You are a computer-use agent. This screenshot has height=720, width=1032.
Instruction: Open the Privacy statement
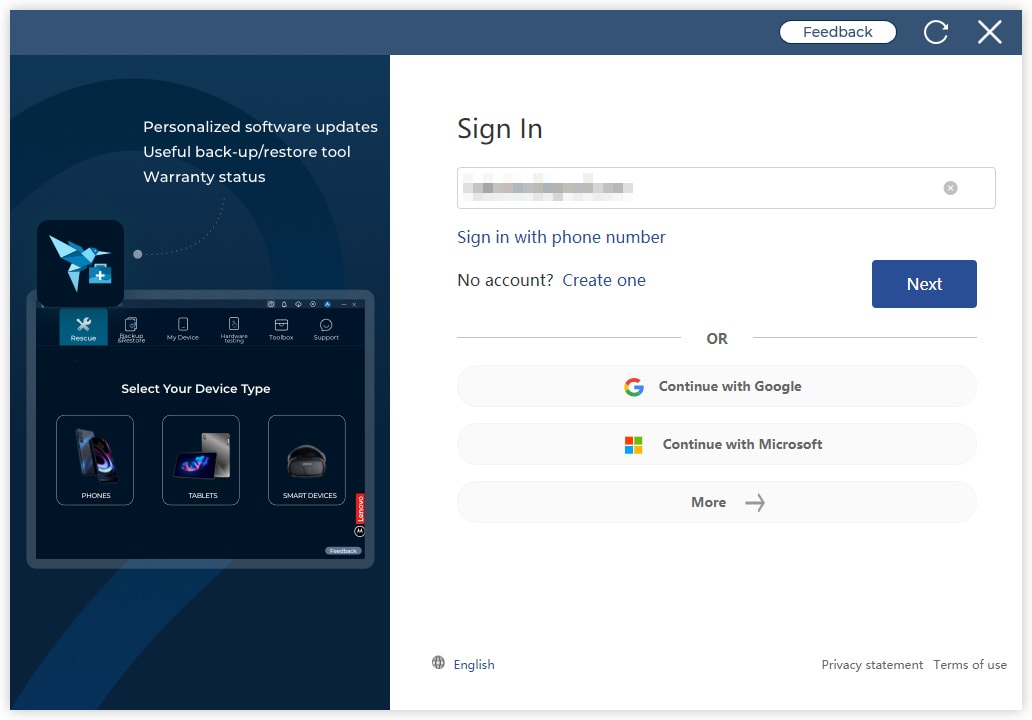pos(872,665)
